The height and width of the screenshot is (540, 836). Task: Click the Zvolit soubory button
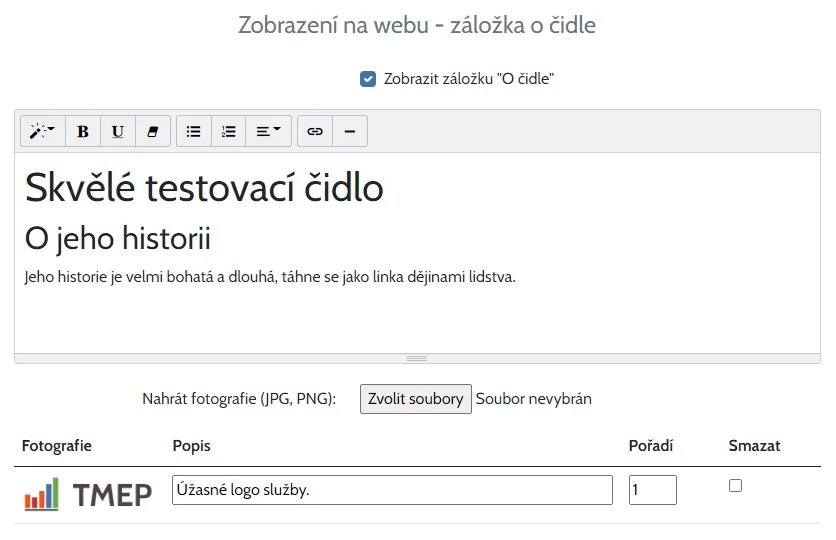(x=415, y=399)
